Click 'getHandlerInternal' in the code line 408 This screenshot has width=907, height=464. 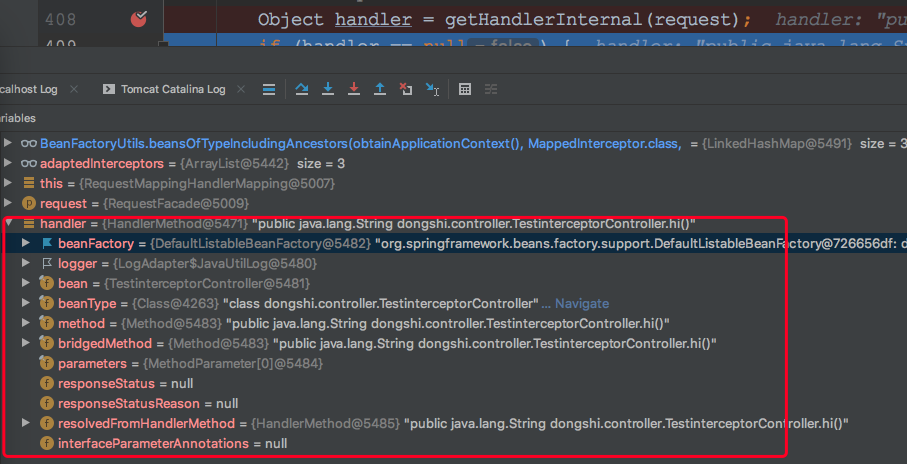point(543,20)
